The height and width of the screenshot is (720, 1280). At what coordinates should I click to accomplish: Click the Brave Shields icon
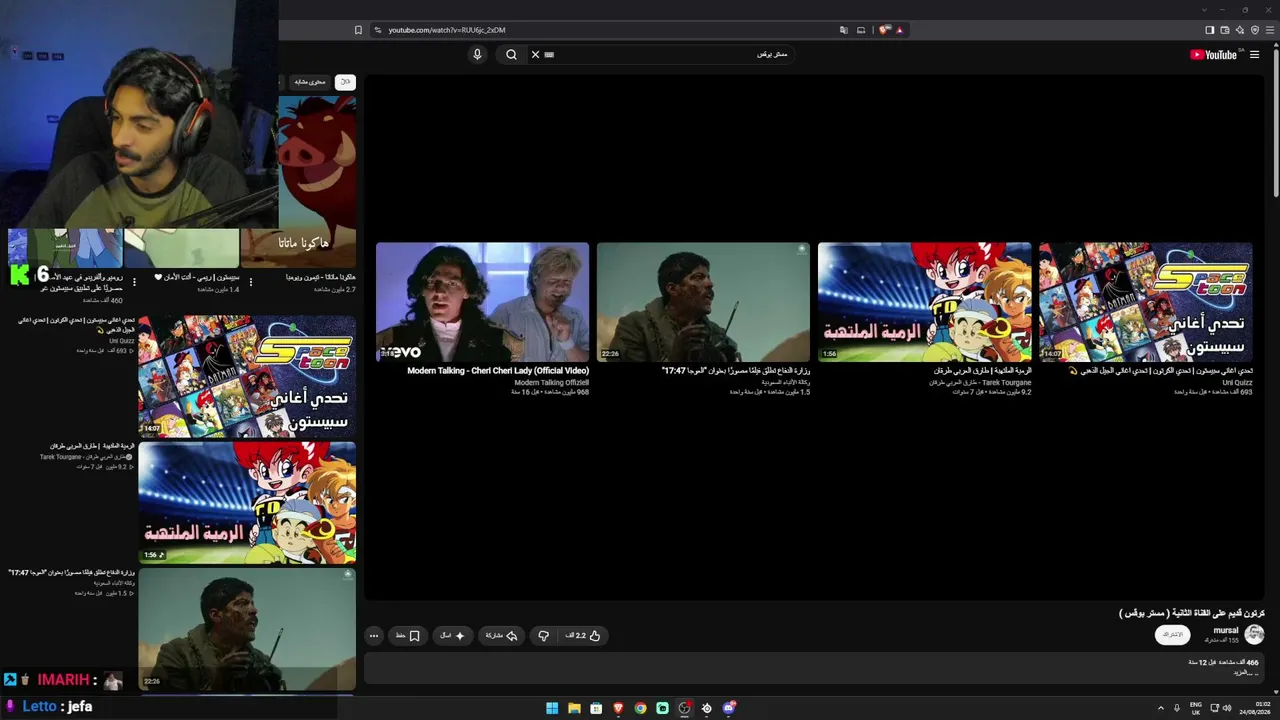884,30
